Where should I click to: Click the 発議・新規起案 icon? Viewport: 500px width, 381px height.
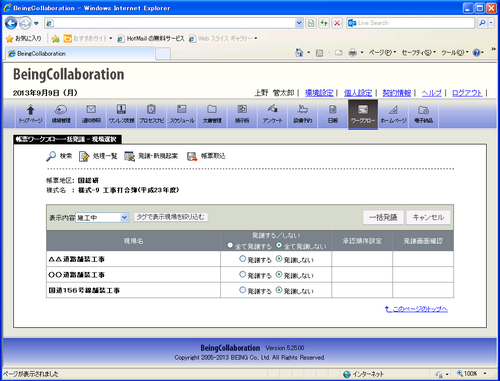[x=129, y=156]
